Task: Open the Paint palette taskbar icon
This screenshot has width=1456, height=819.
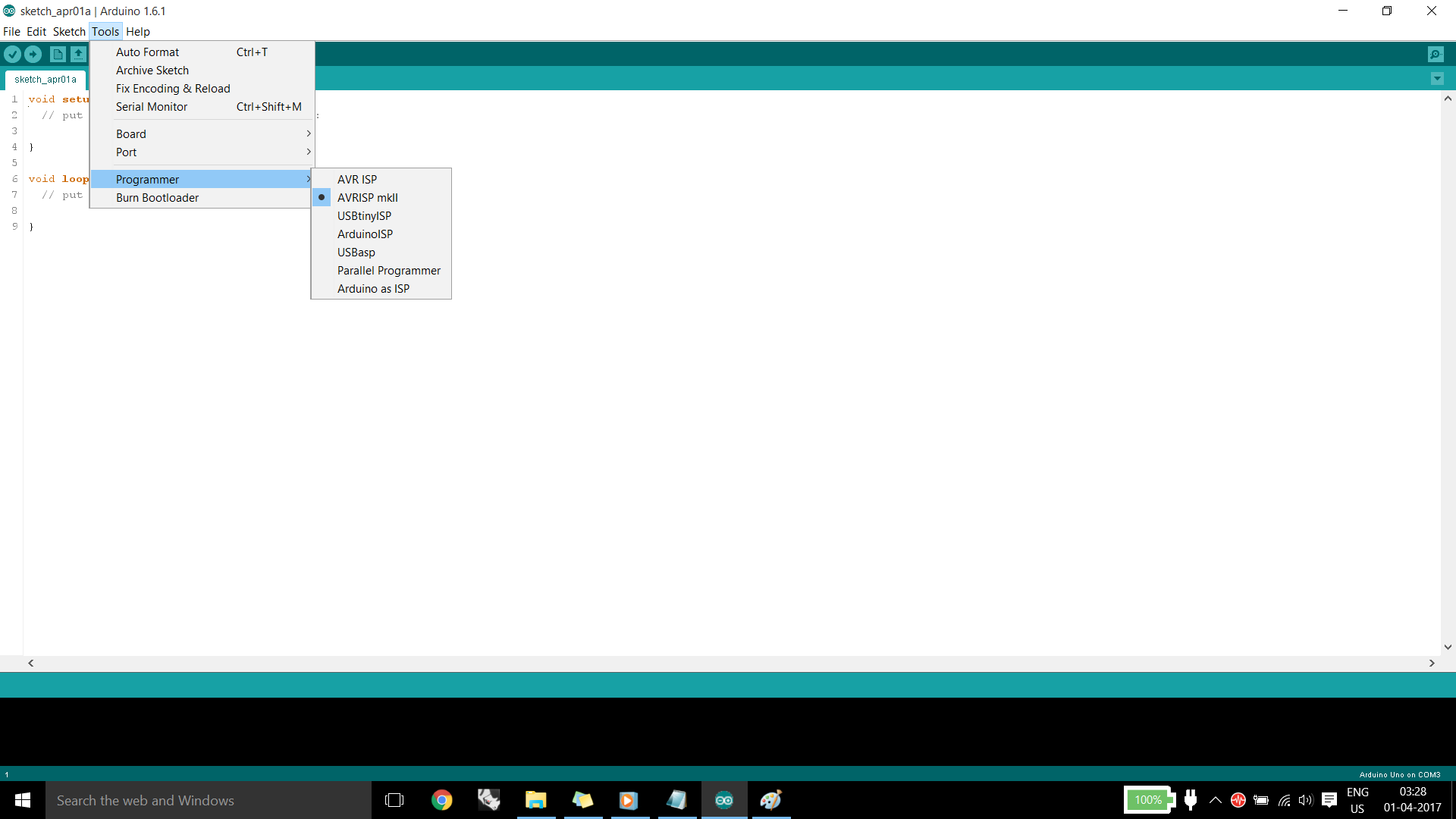Action: [771, 800]
